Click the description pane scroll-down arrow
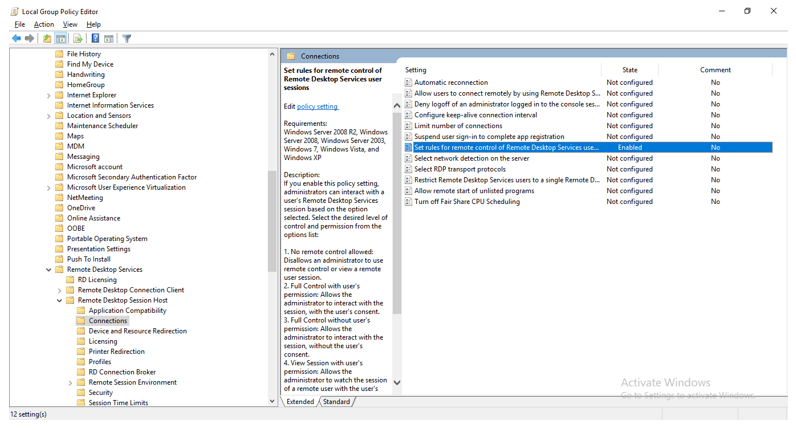This screenshot has width=796, height=430. click(397, 383)
